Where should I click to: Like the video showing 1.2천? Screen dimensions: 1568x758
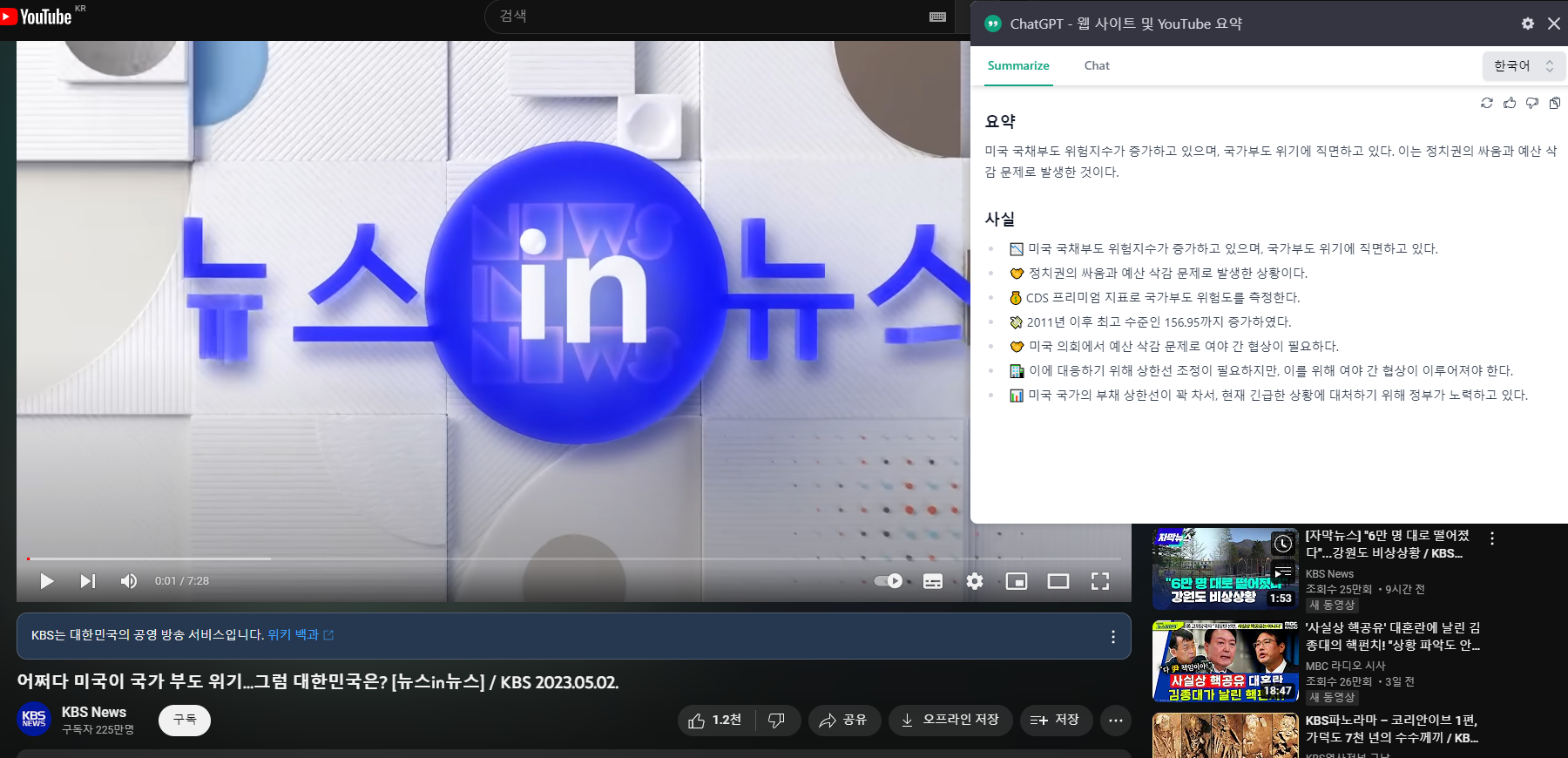(x=716, y=721)
